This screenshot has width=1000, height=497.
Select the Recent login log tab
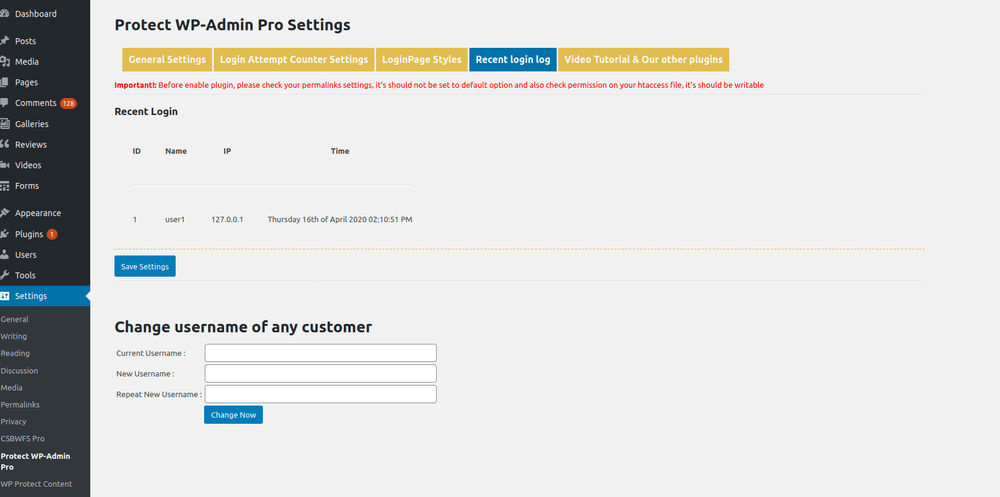tap(513, 59)
